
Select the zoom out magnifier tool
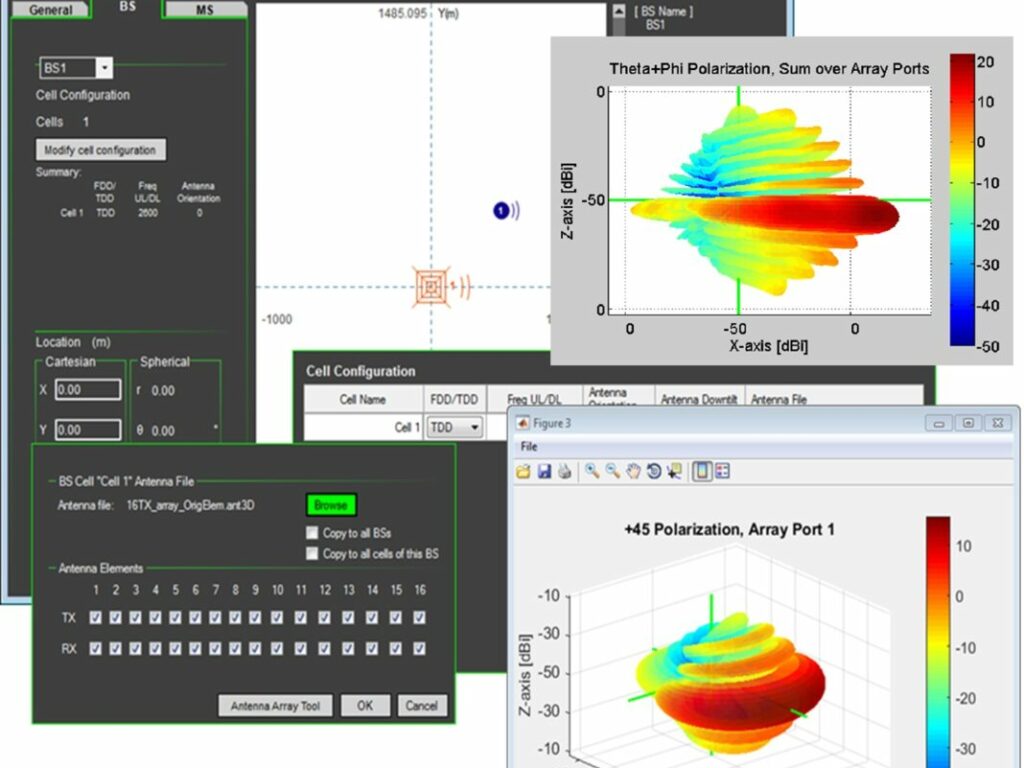pyautogui.click(x=613, y=471)
